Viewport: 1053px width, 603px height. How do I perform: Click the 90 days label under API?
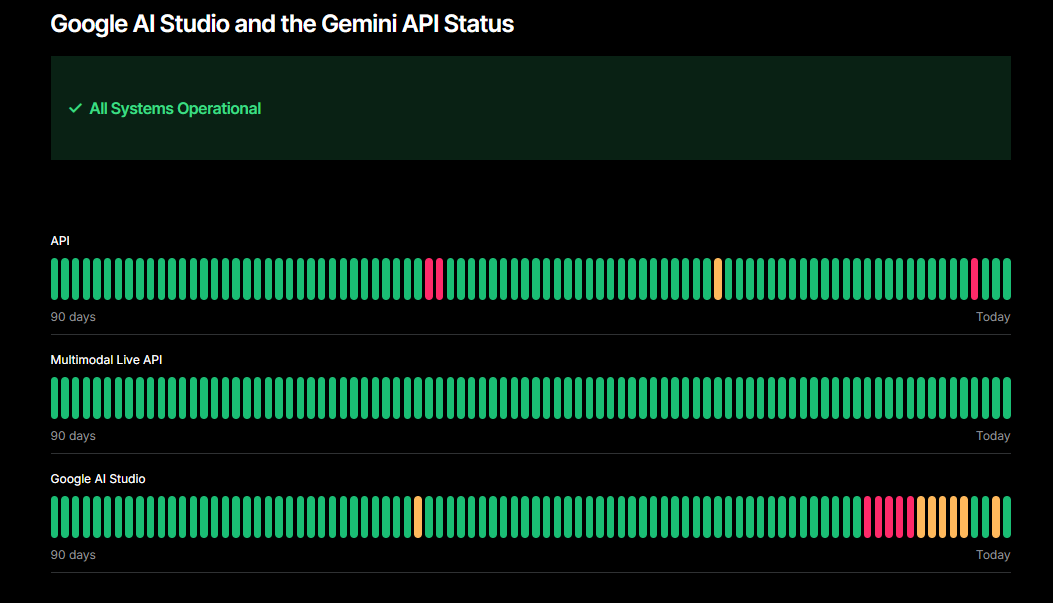73,317
